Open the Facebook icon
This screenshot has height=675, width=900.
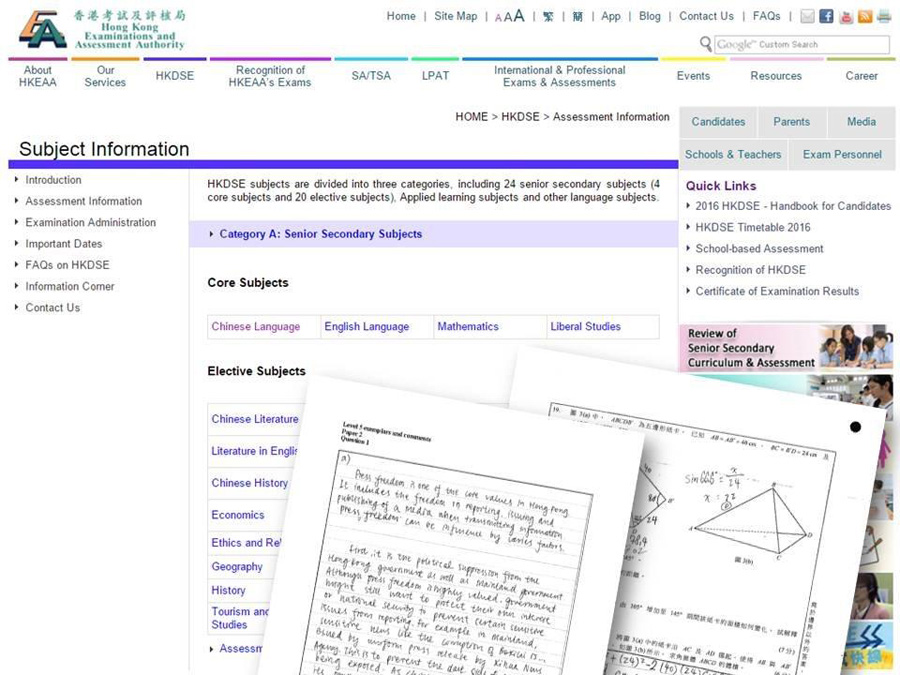coord(826,16)
